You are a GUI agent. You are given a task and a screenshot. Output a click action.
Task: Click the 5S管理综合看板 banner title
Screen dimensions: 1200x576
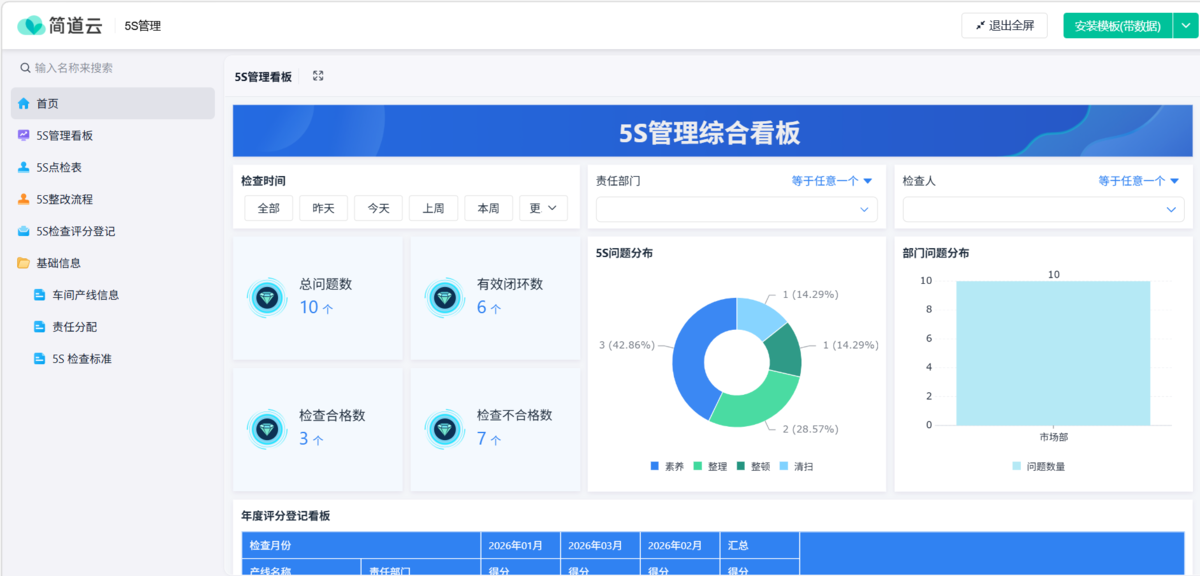(x=710, y=132)
